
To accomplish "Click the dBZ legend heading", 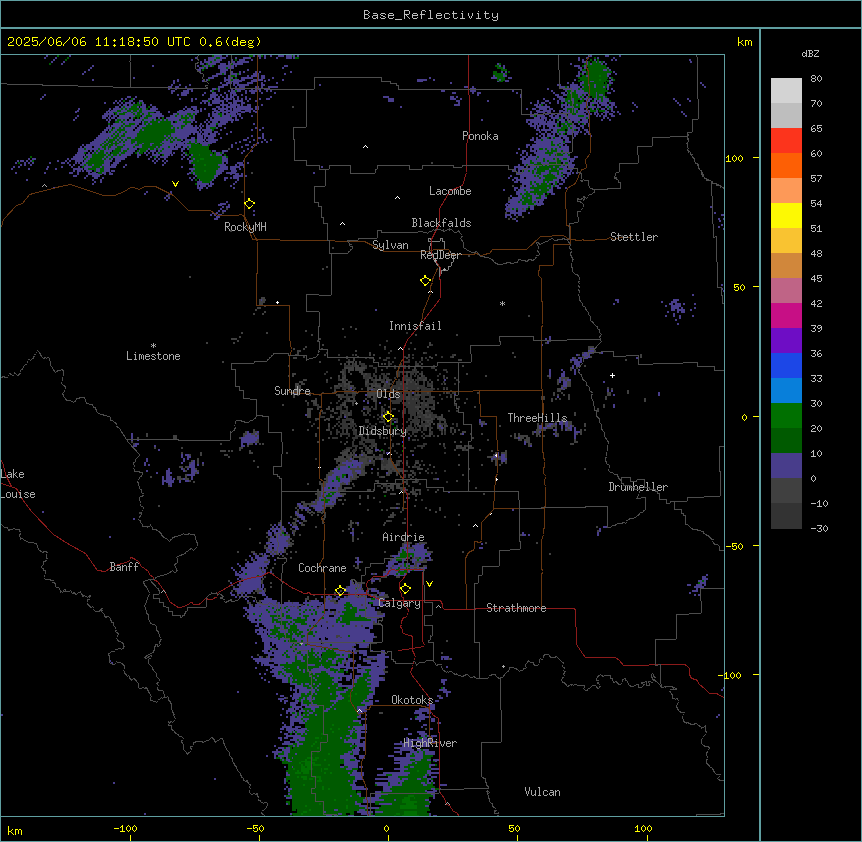I will pyautogui.click(x=810, y=54).
